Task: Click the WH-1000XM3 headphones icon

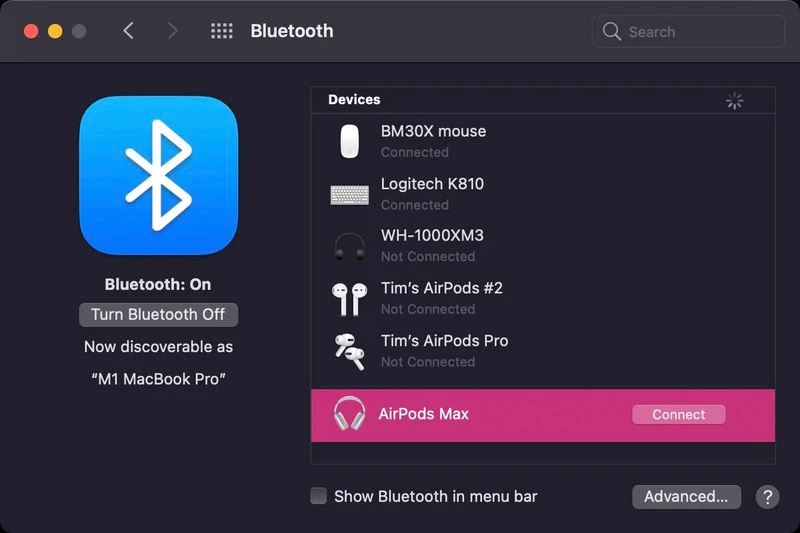Action: point(349,246)
